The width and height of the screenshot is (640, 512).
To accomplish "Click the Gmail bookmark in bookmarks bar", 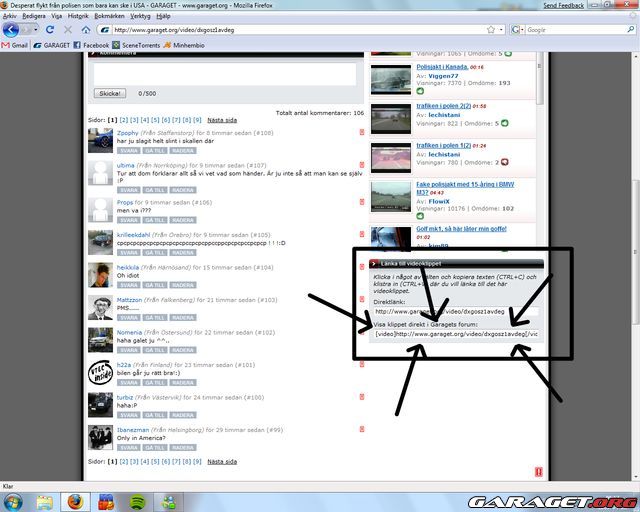I will click(15, 45).
